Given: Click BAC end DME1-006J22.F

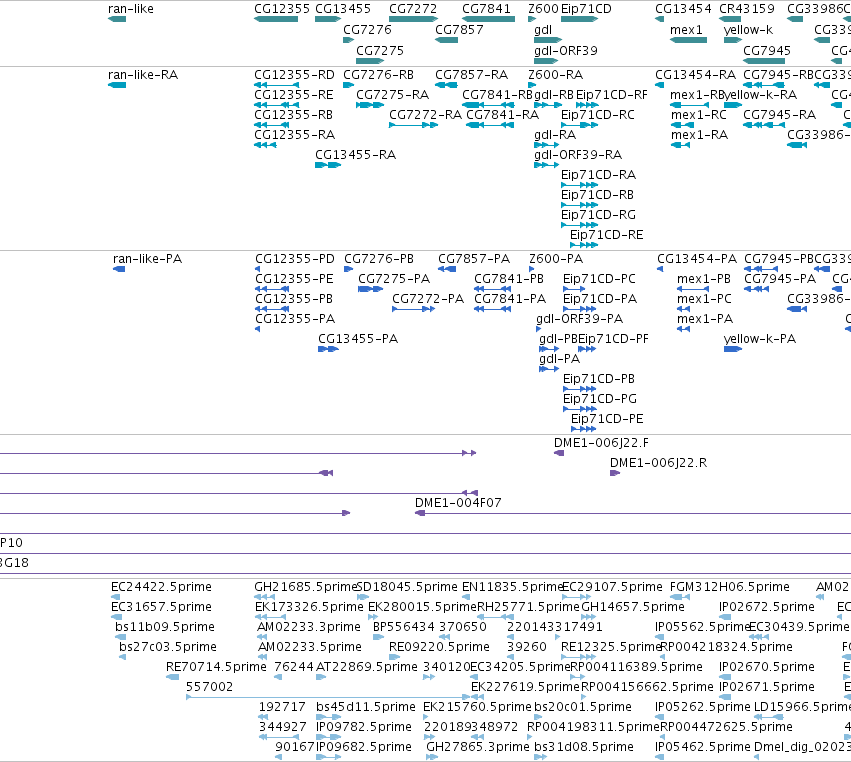Looking at the screenshot, I should (x=601, y=443).
